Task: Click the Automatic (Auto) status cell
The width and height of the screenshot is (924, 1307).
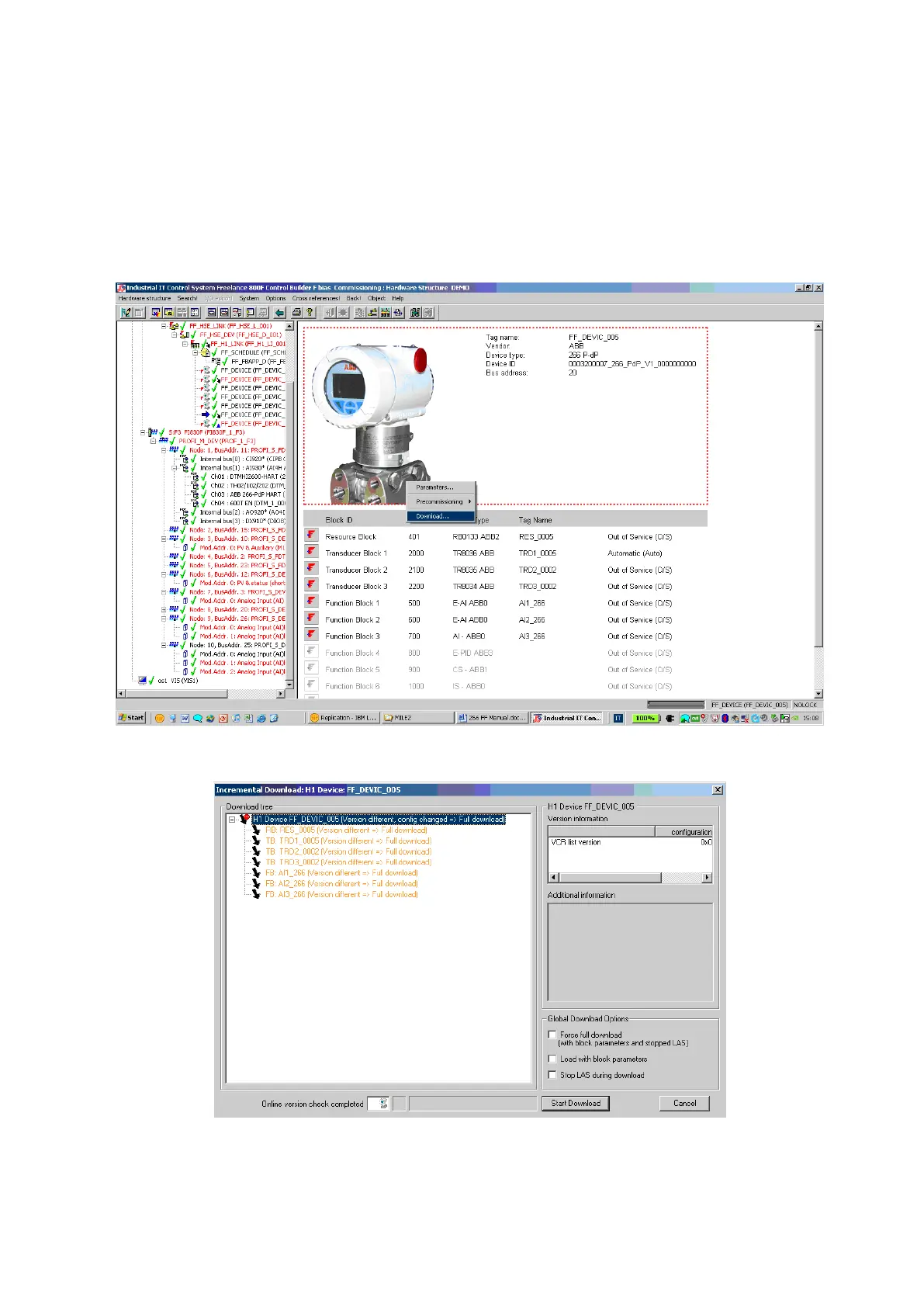Action: pyautogui.click(x=635, y=553)
